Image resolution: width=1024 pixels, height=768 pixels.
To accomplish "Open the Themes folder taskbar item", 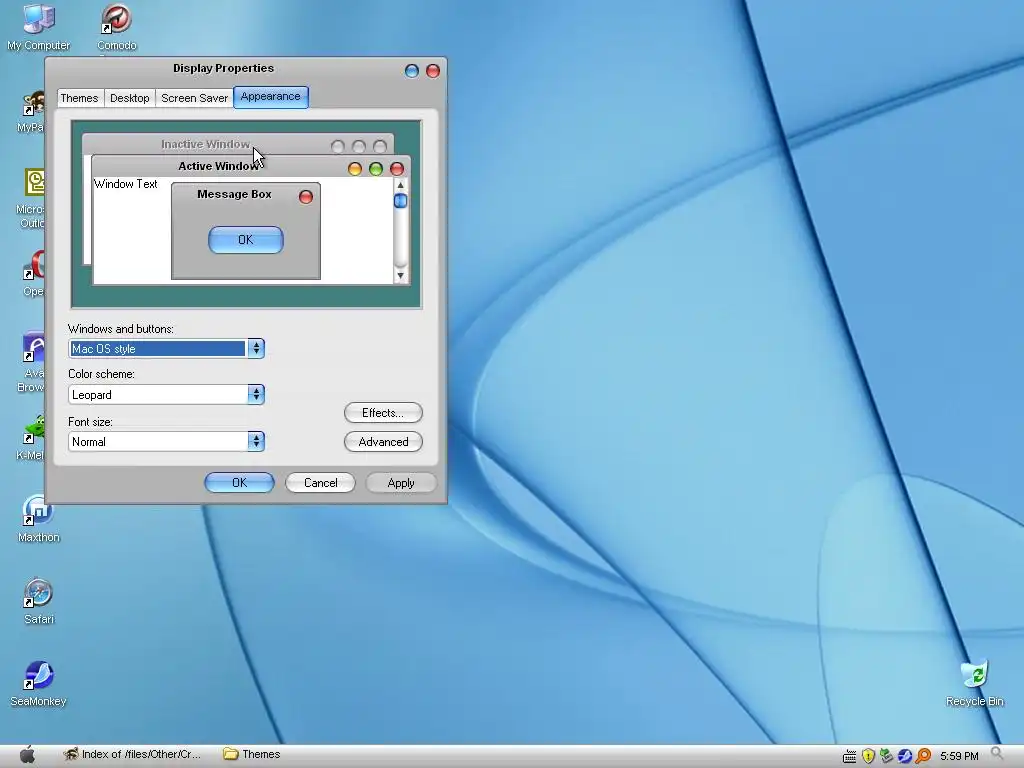I will [252, 754].
